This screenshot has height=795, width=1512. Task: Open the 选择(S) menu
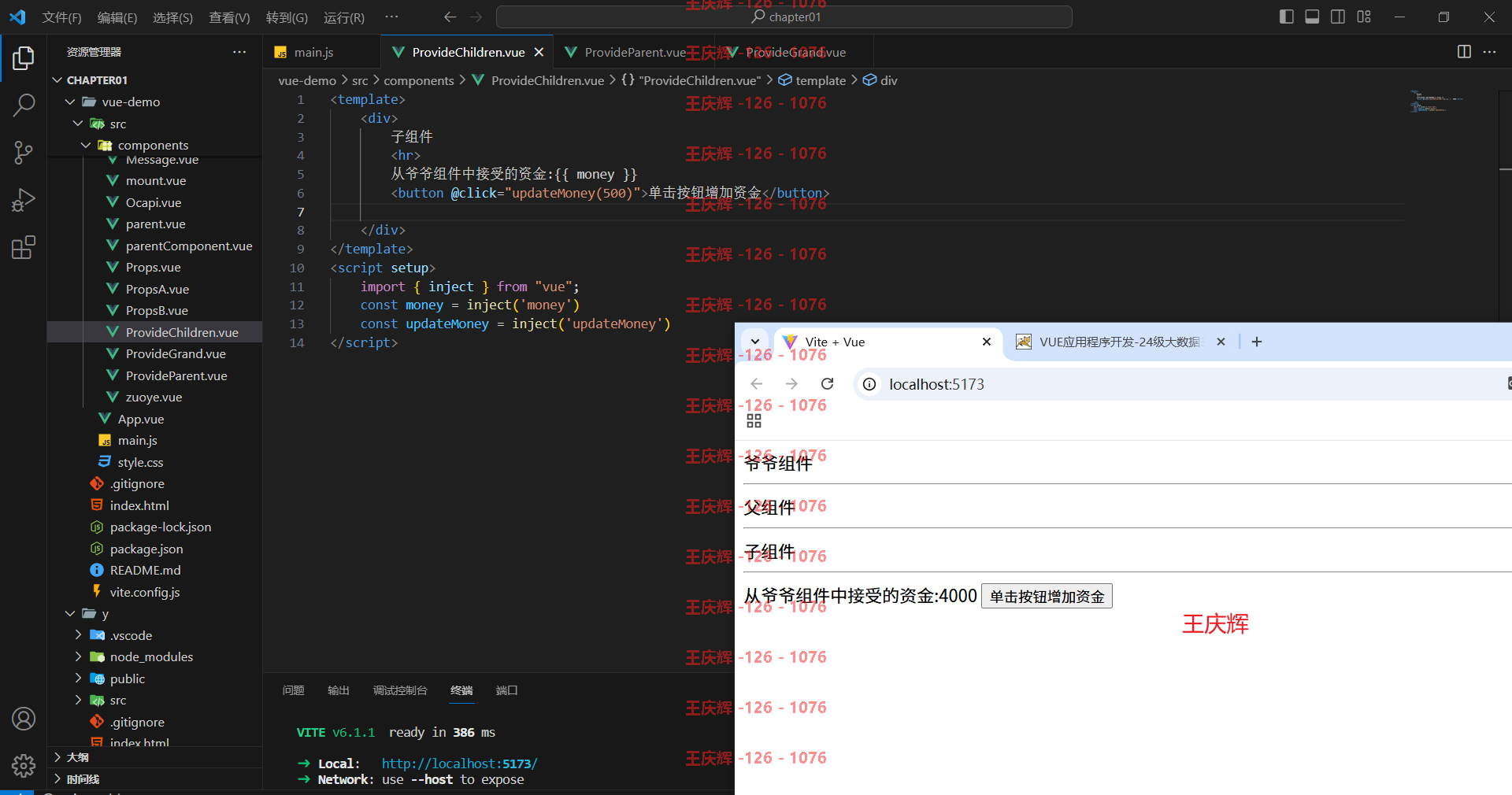coord(172,17)
